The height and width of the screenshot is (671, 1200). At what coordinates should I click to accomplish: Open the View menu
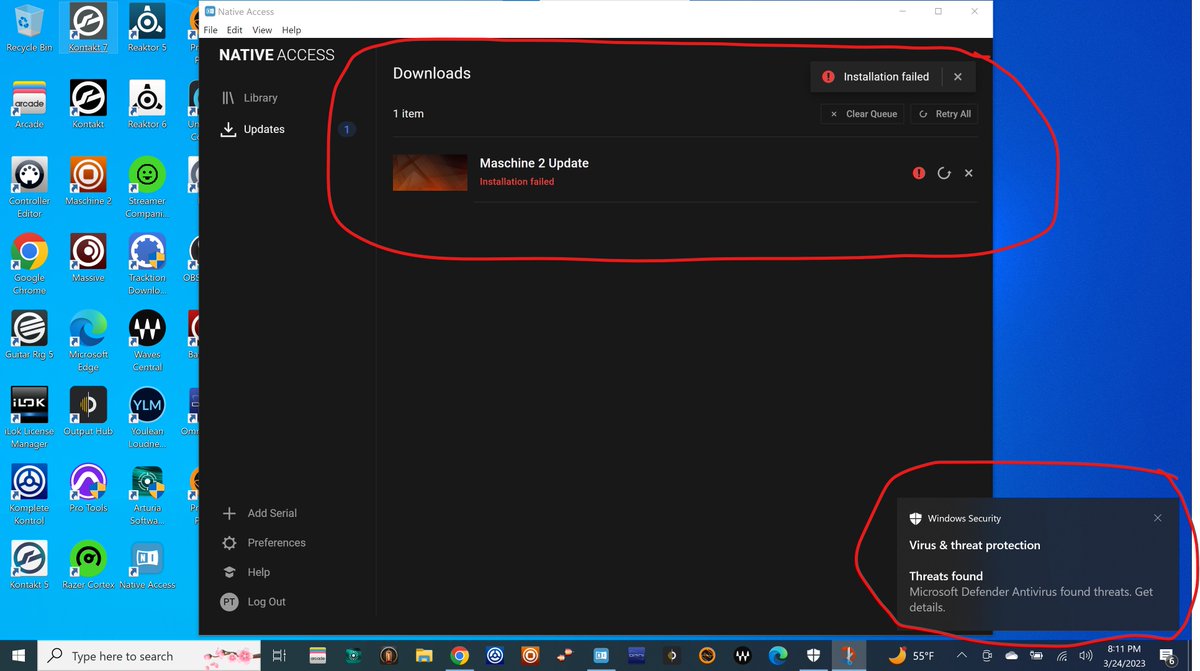[262, 30]
